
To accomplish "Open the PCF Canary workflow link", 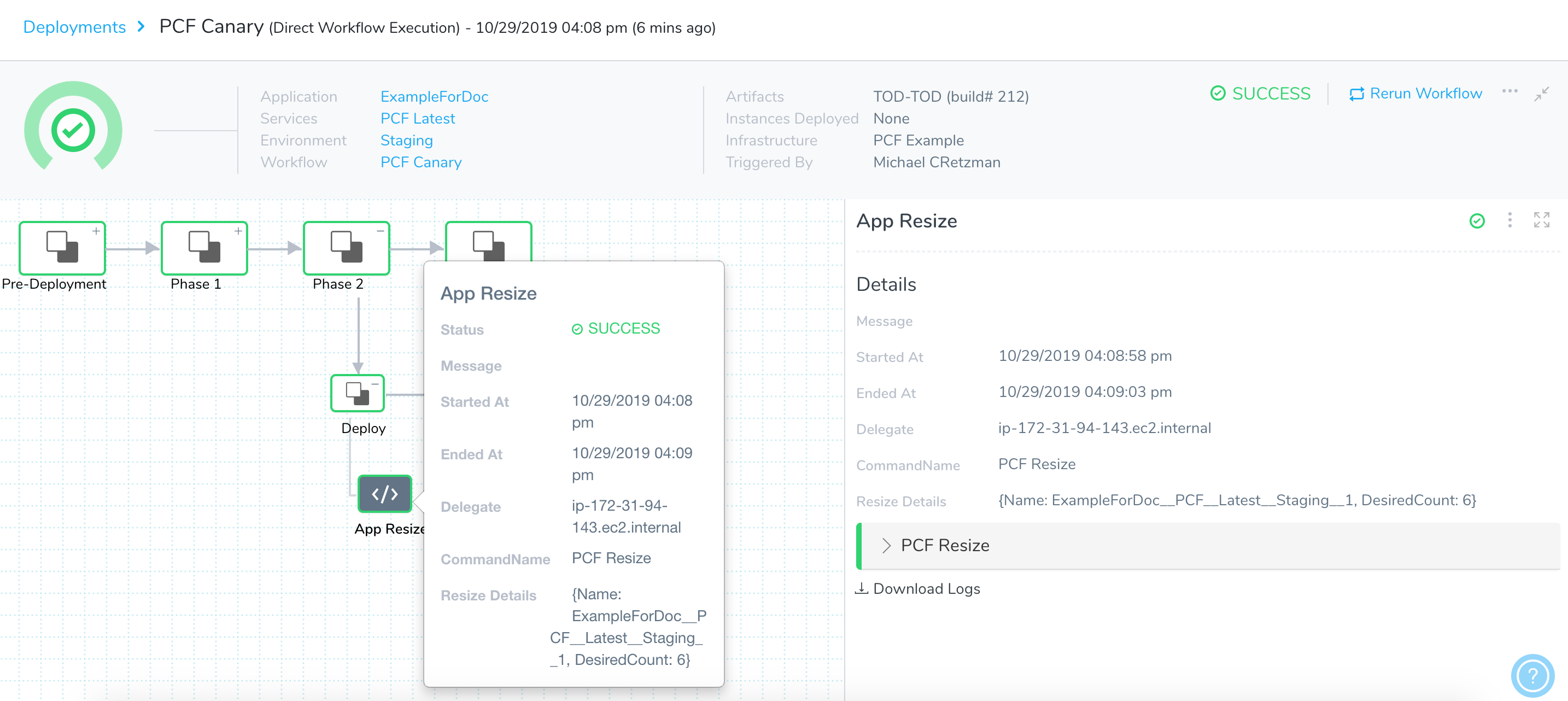I will click(420, 162).
